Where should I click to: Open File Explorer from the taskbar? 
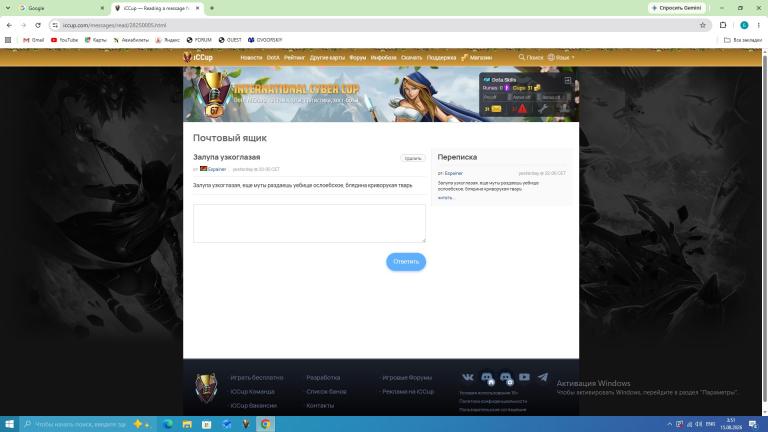click(187, 424)
